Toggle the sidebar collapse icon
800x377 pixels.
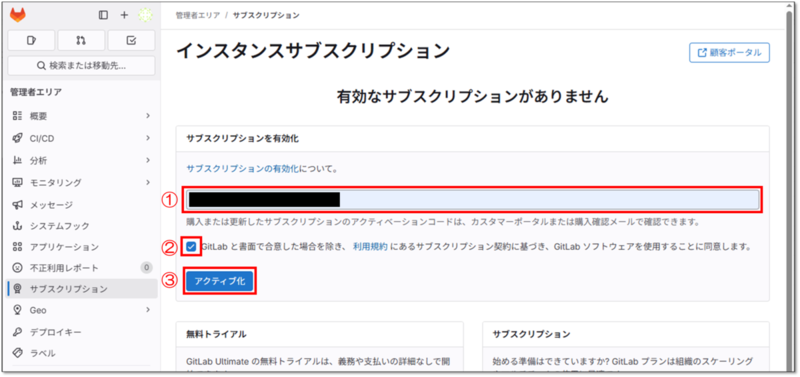tap(104, 15)
